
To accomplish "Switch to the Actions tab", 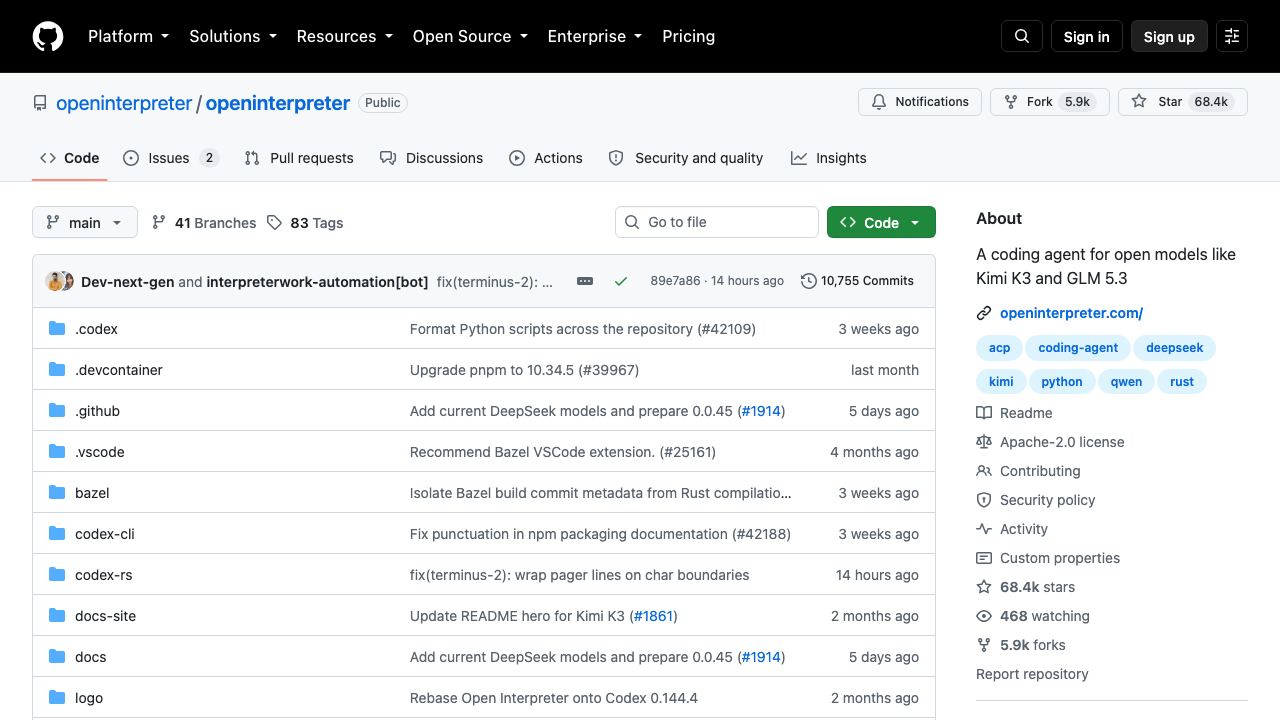I will click(x=546, y=158).
